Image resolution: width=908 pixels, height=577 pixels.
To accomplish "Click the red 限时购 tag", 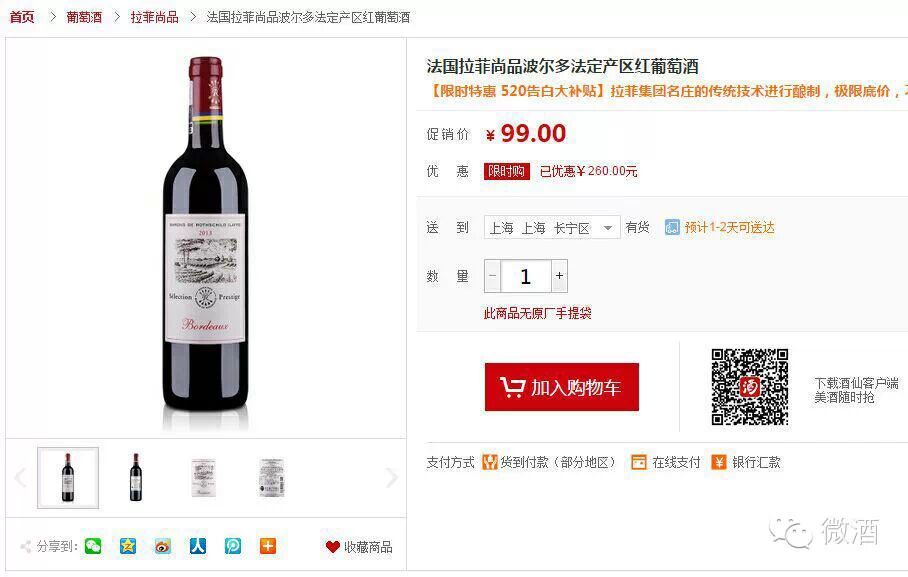I will pos(507,171).
